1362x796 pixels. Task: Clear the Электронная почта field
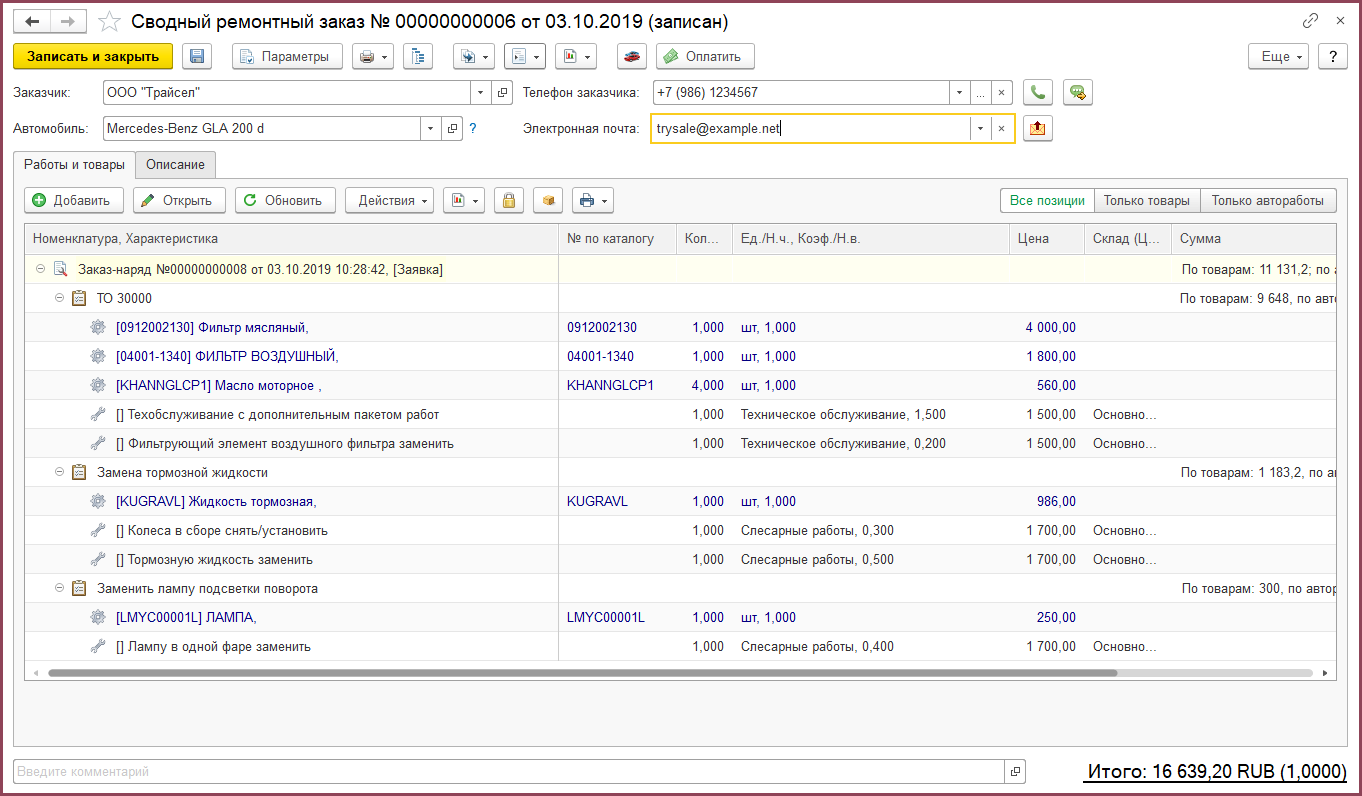click(1001, 128)
